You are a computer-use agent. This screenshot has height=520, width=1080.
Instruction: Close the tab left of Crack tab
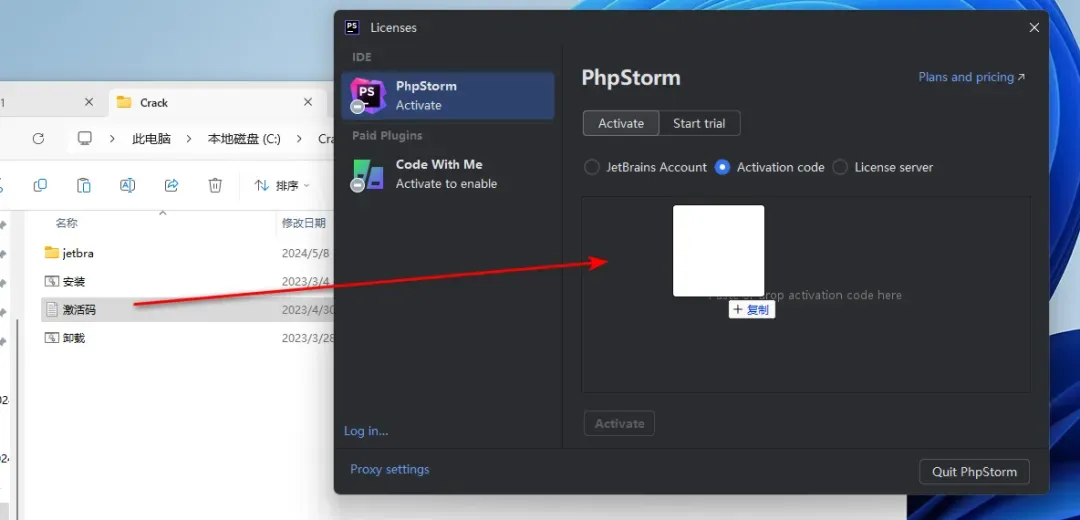tap(89, 102)
